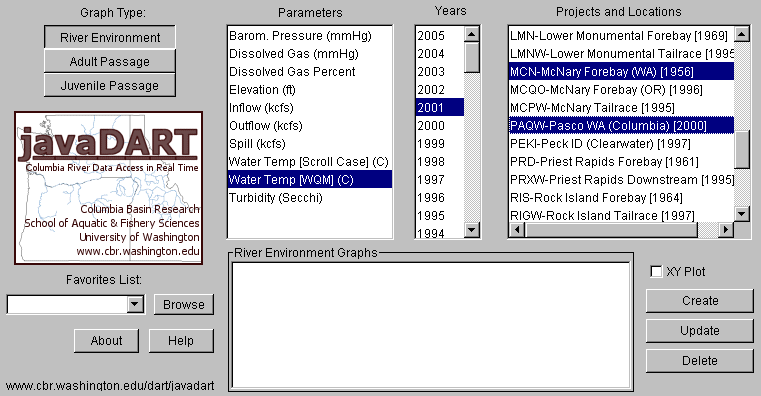Select Adult Passage graph type

pyautogui.click(x=110, y=62)
